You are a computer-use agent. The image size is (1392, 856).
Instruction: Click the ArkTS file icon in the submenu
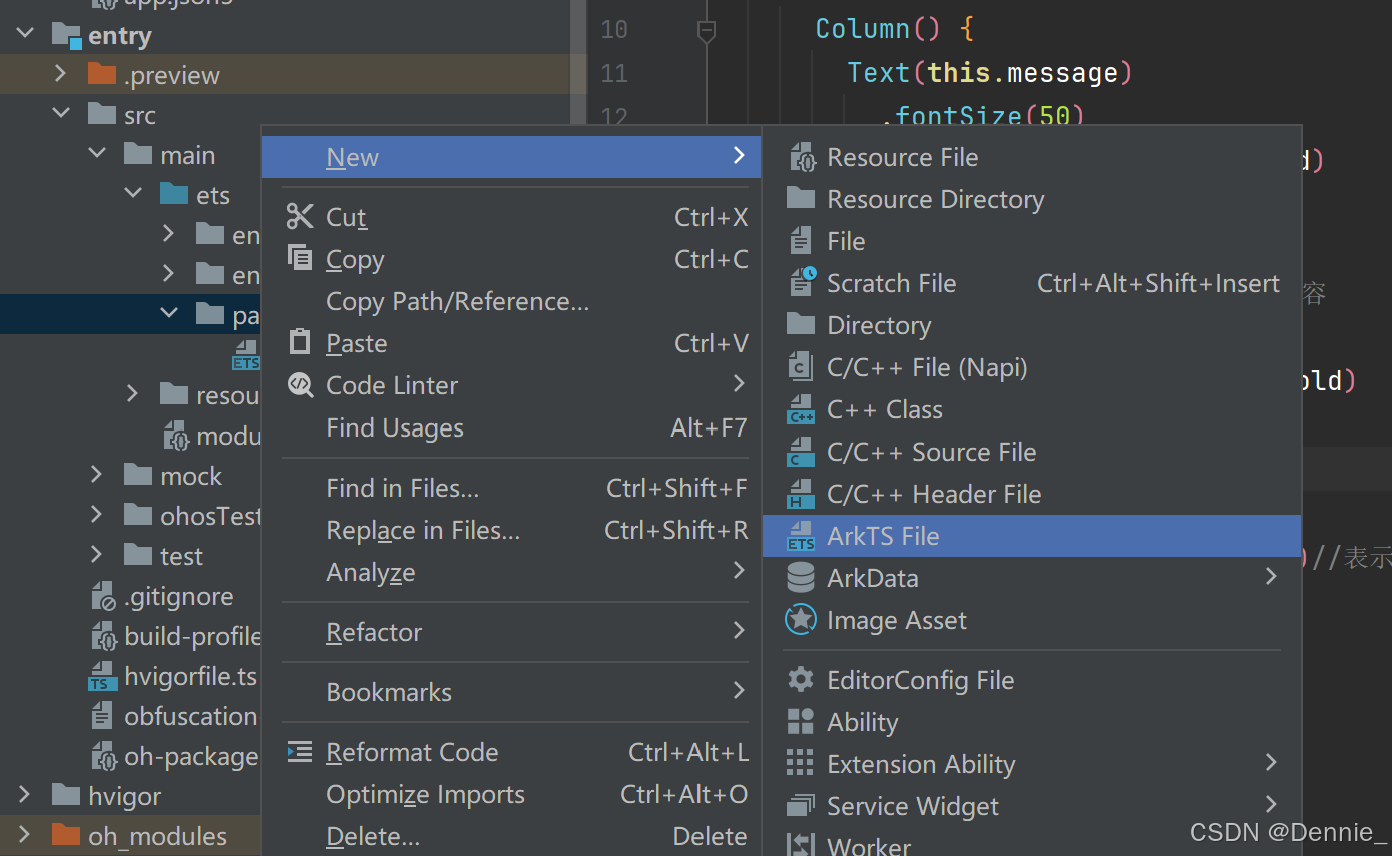pos(801,536)
